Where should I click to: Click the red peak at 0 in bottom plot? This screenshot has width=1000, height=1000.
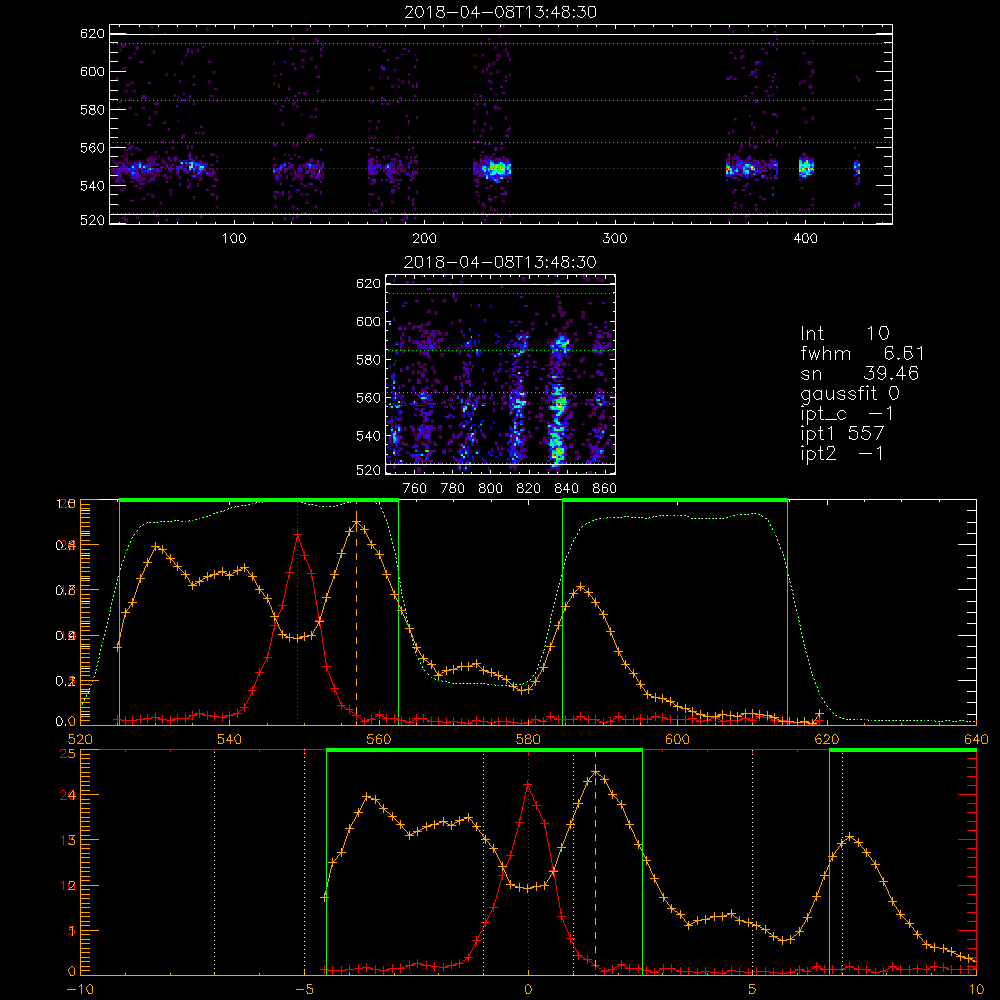point(528,784)
